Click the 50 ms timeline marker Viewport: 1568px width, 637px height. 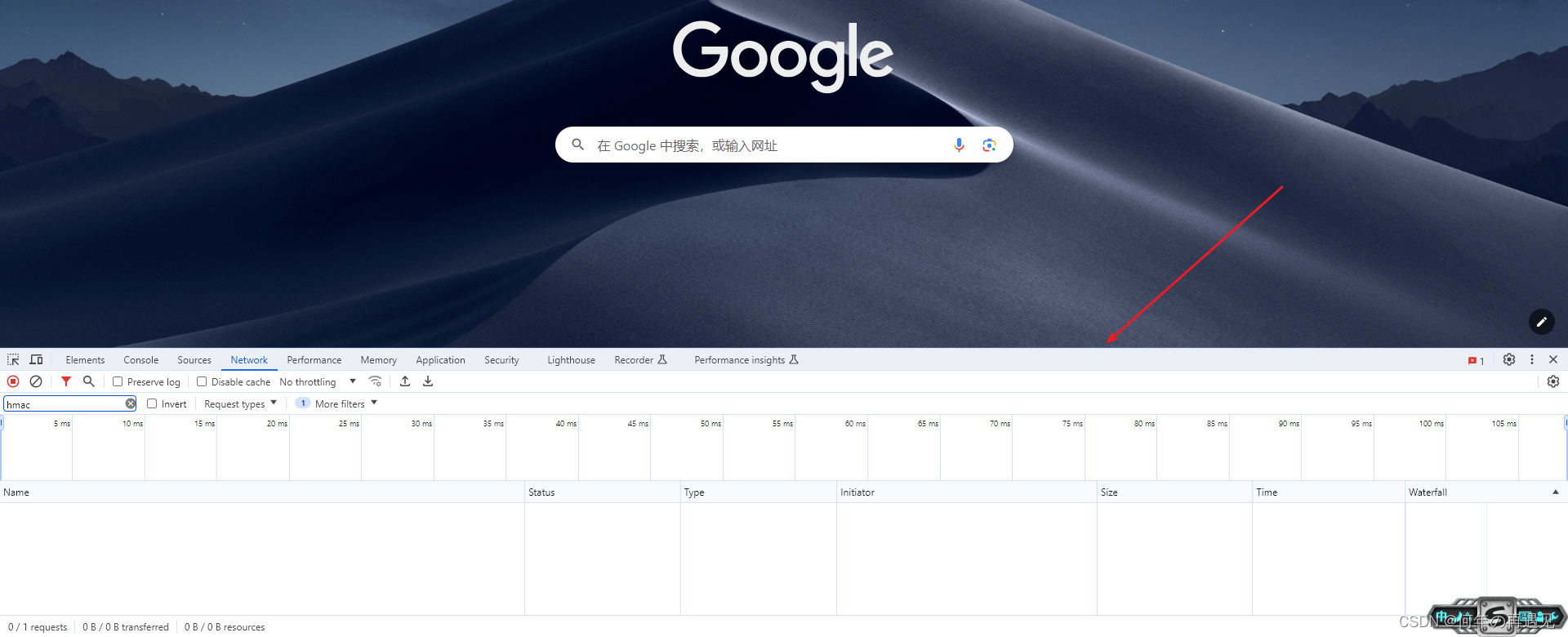pyautogui.click(x=710, y=423)
